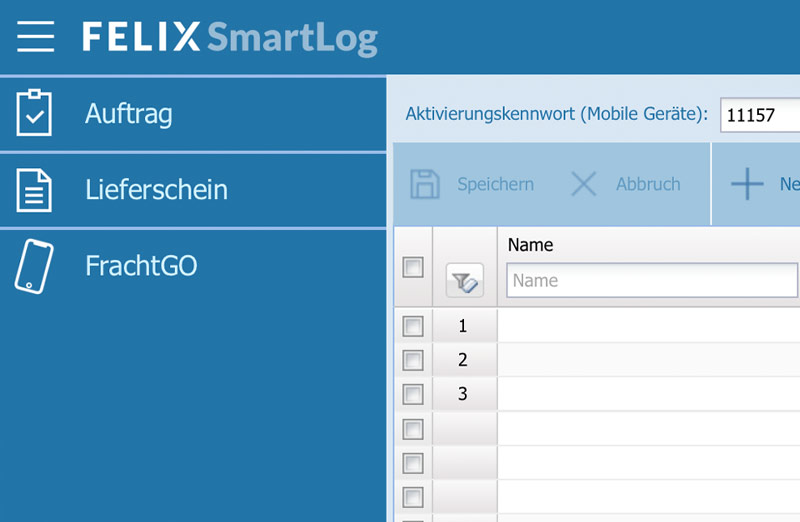Click the FELIX SmartLog logo
The height and width of the screenshot is (522, 800).
tap(230, 38)
